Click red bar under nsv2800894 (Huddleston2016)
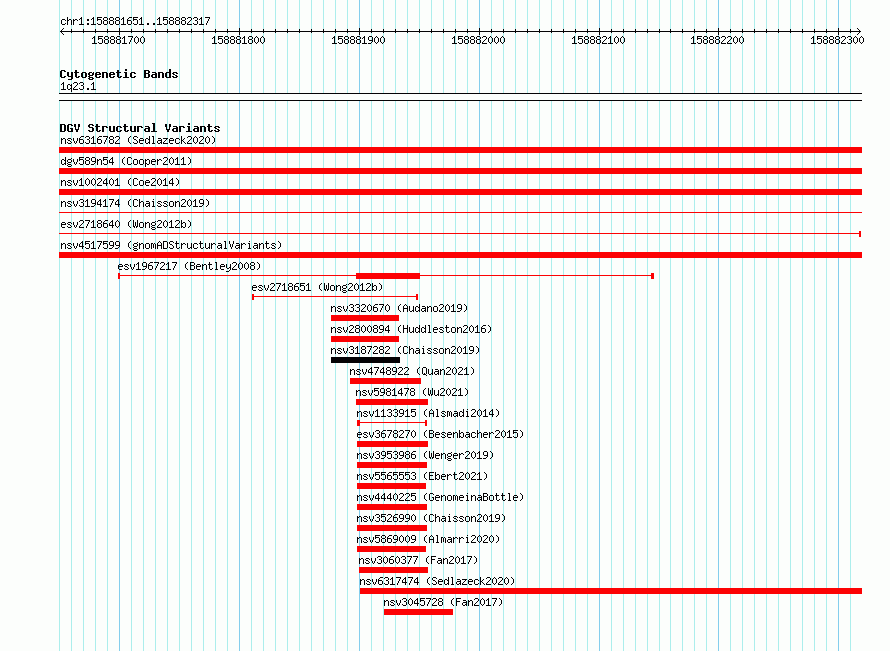 365,339
